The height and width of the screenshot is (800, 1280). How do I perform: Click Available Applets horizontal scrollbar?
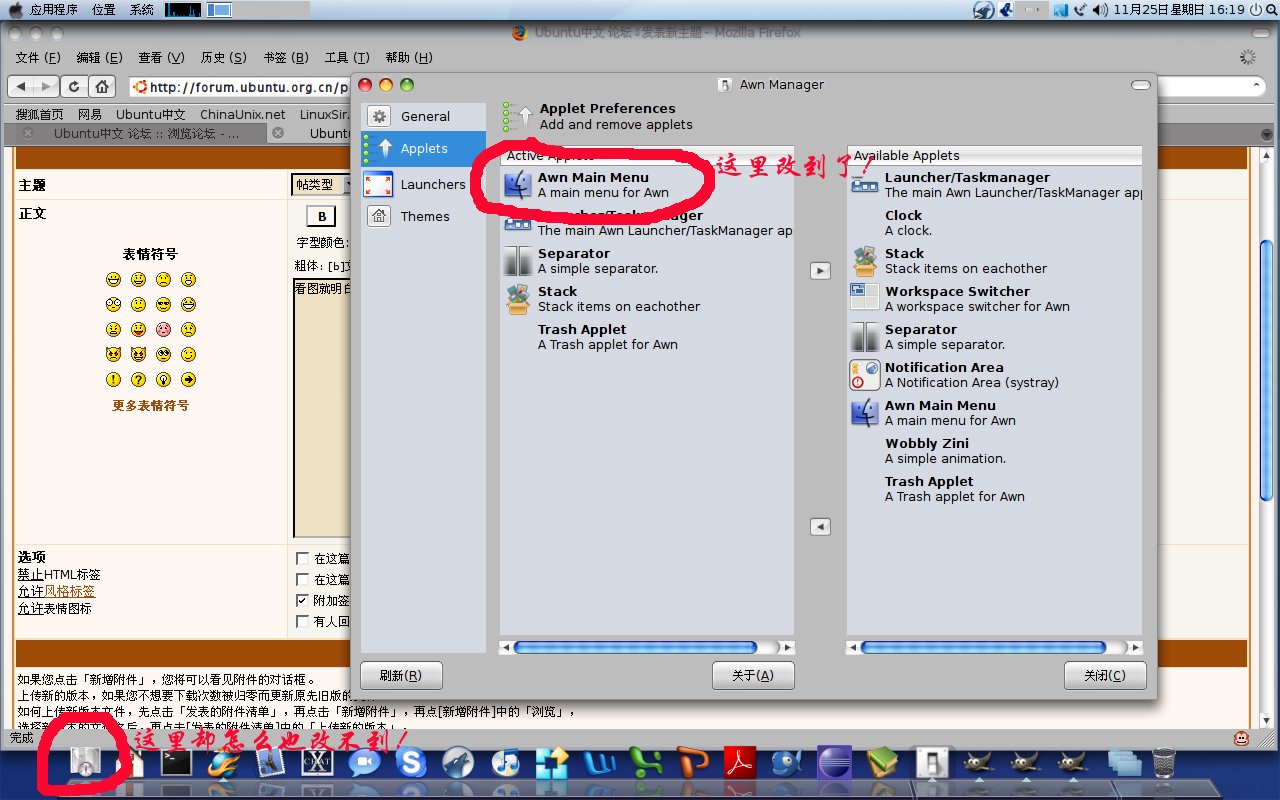click(994, 647)
